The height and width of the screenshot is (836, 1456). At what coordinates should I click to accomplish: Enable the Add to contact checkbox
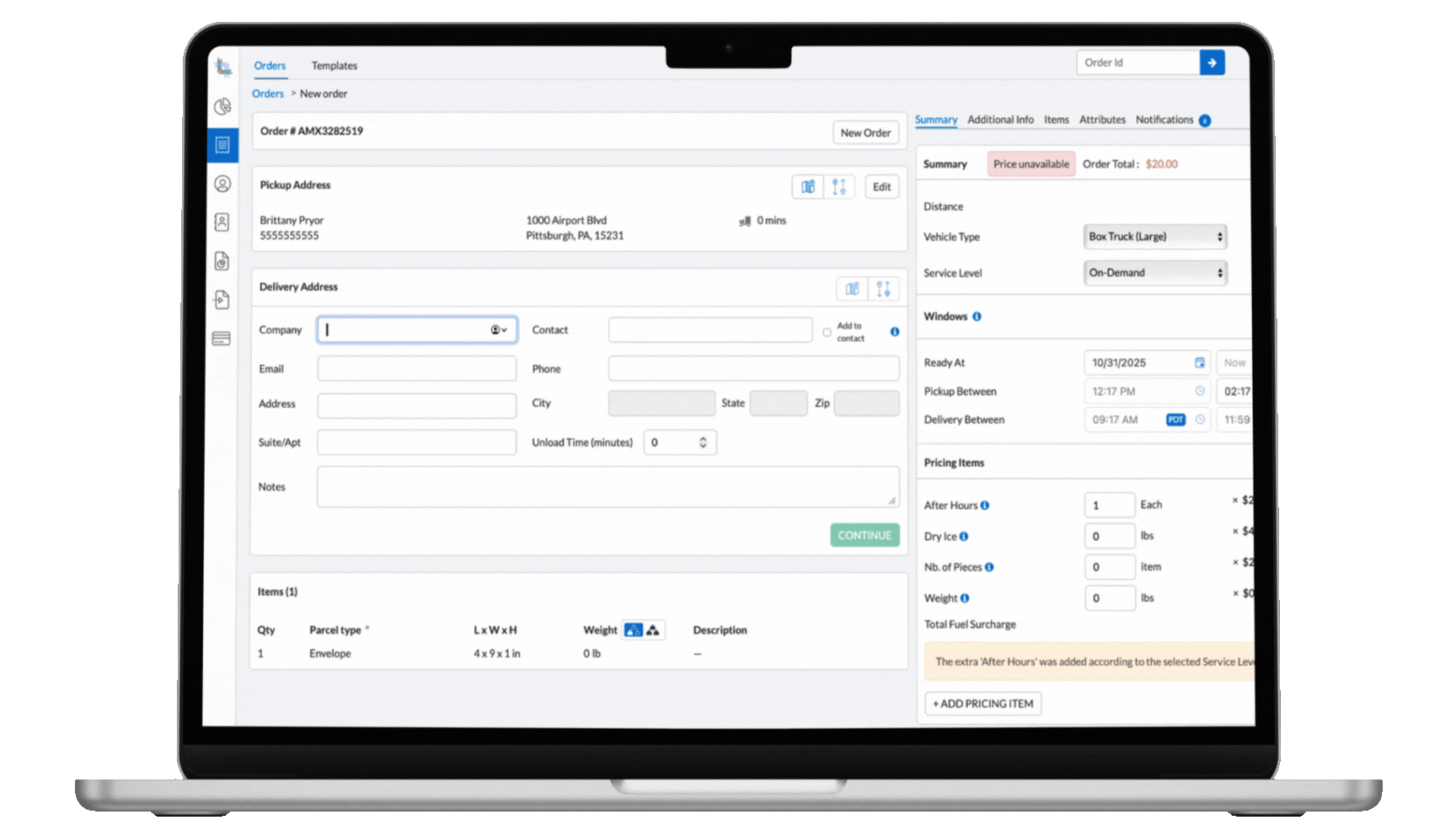[x=827, y=332]
